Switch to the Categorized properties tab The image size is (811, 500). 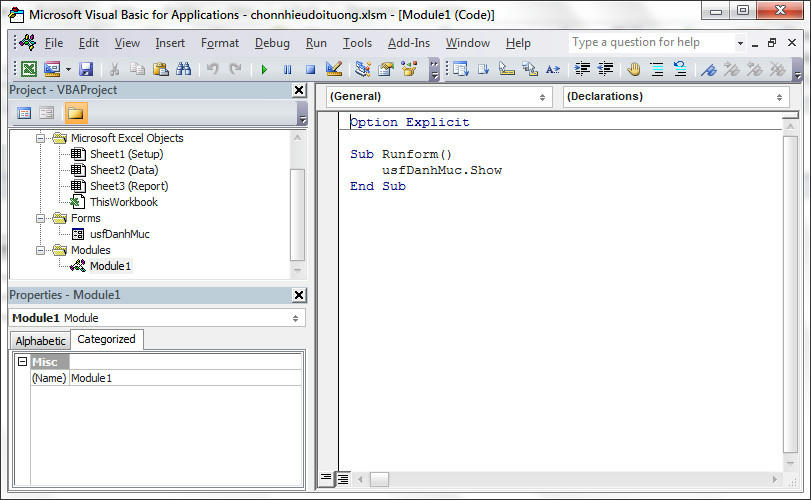(x=106, y=339)
